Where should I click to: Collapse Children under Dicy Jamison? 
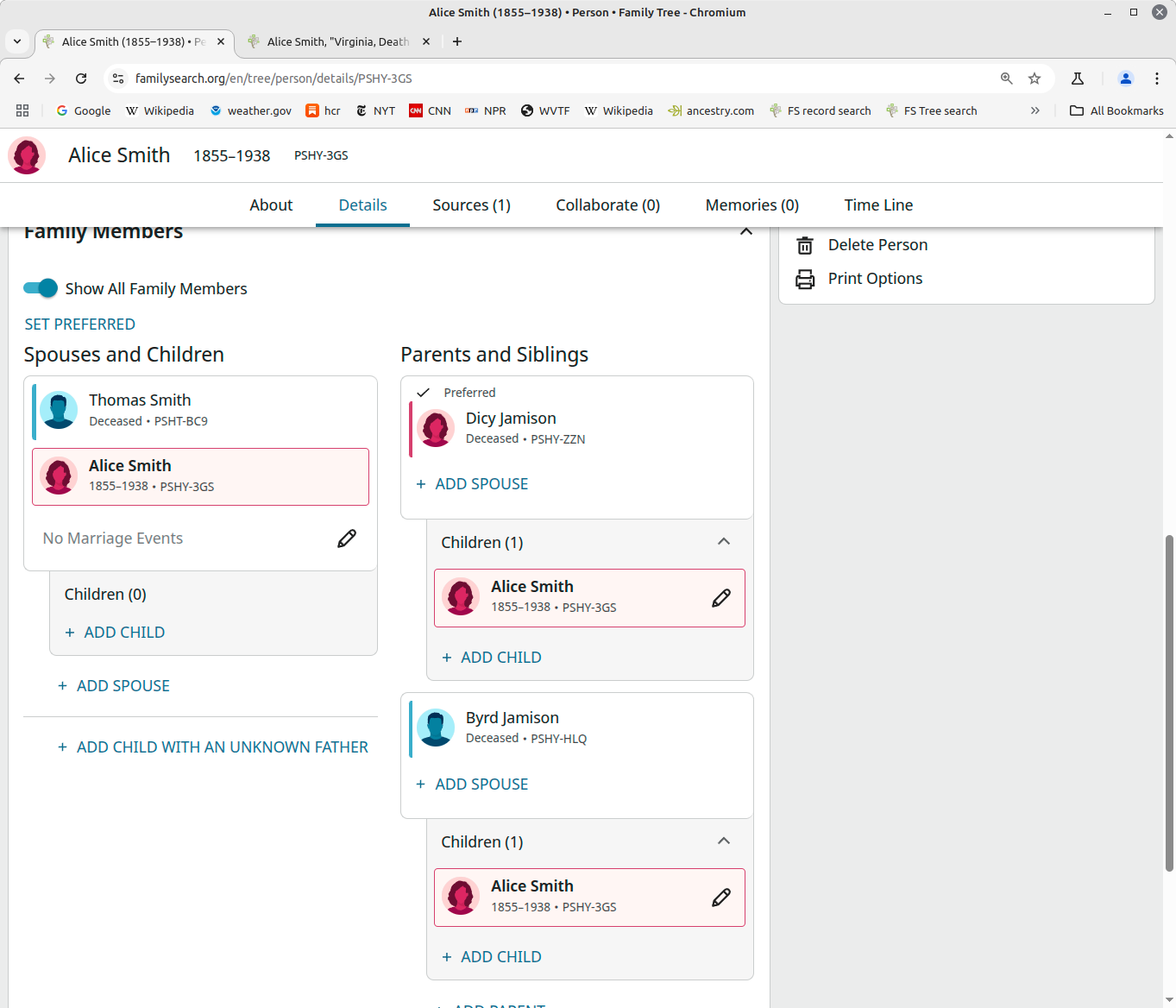(724, 542)
